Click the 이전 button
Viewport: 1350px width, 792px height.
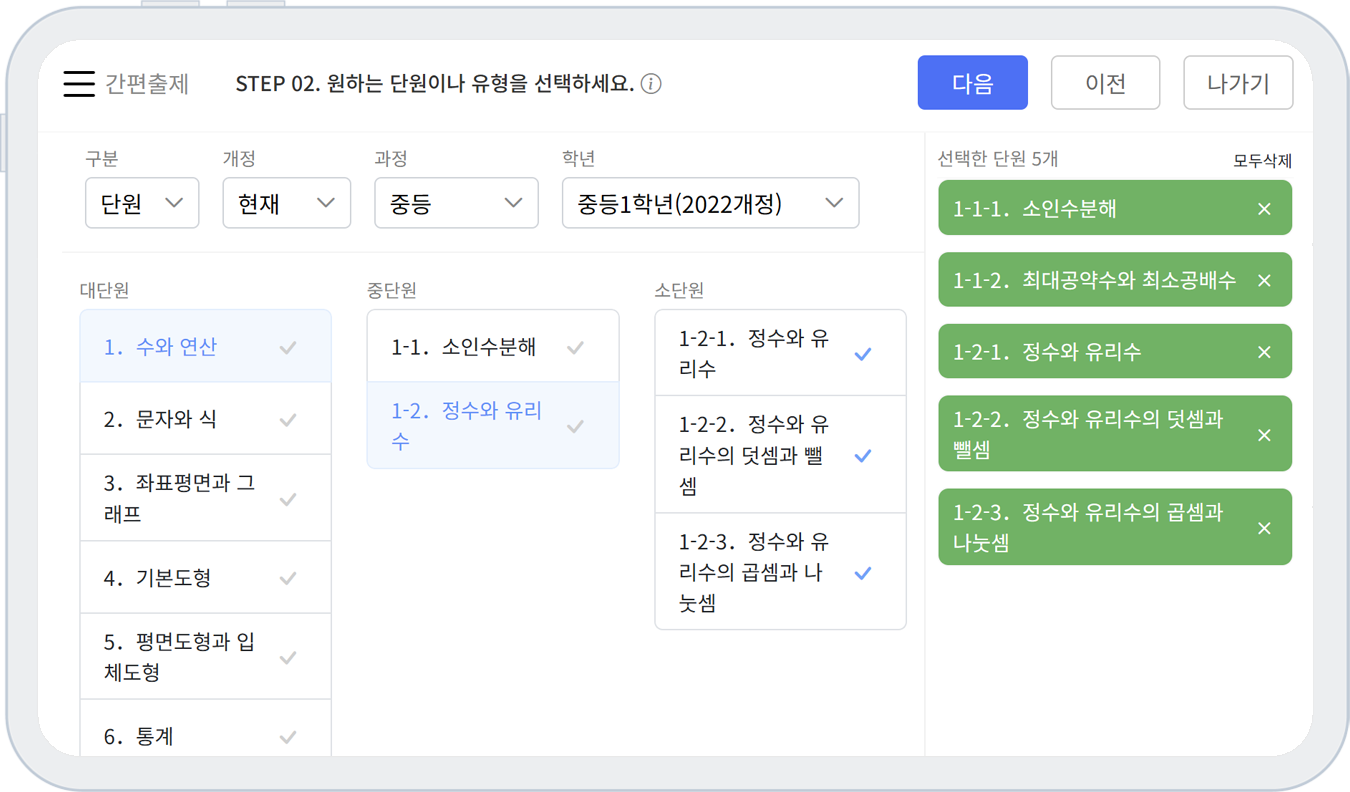(x=1105, y=83)
